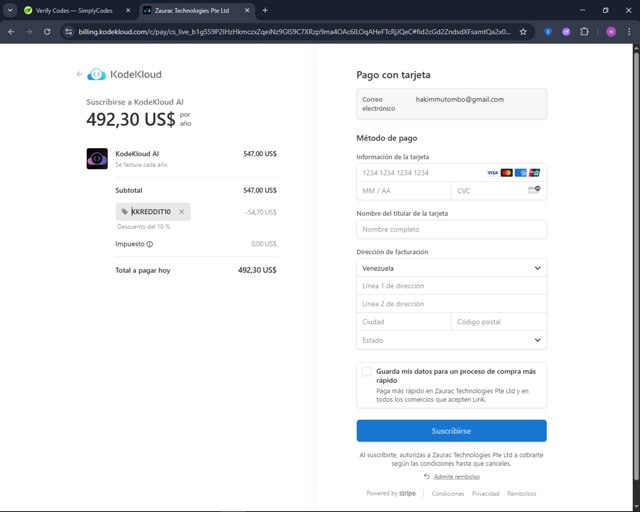
Task: Click the Mastercard logo
Action: click(507, 173)
